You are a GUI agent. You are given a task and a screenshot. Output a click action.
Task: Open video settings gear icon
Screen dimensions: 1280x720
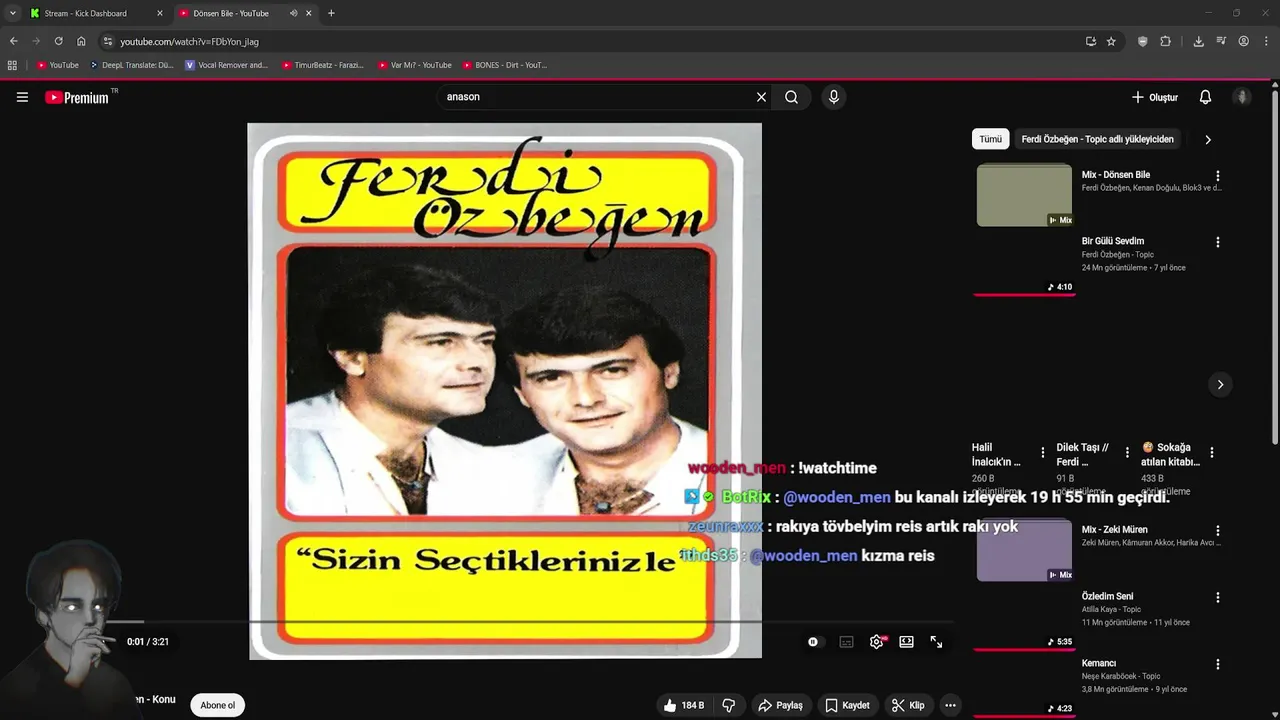pyautogui.click(x=877, y=642)
